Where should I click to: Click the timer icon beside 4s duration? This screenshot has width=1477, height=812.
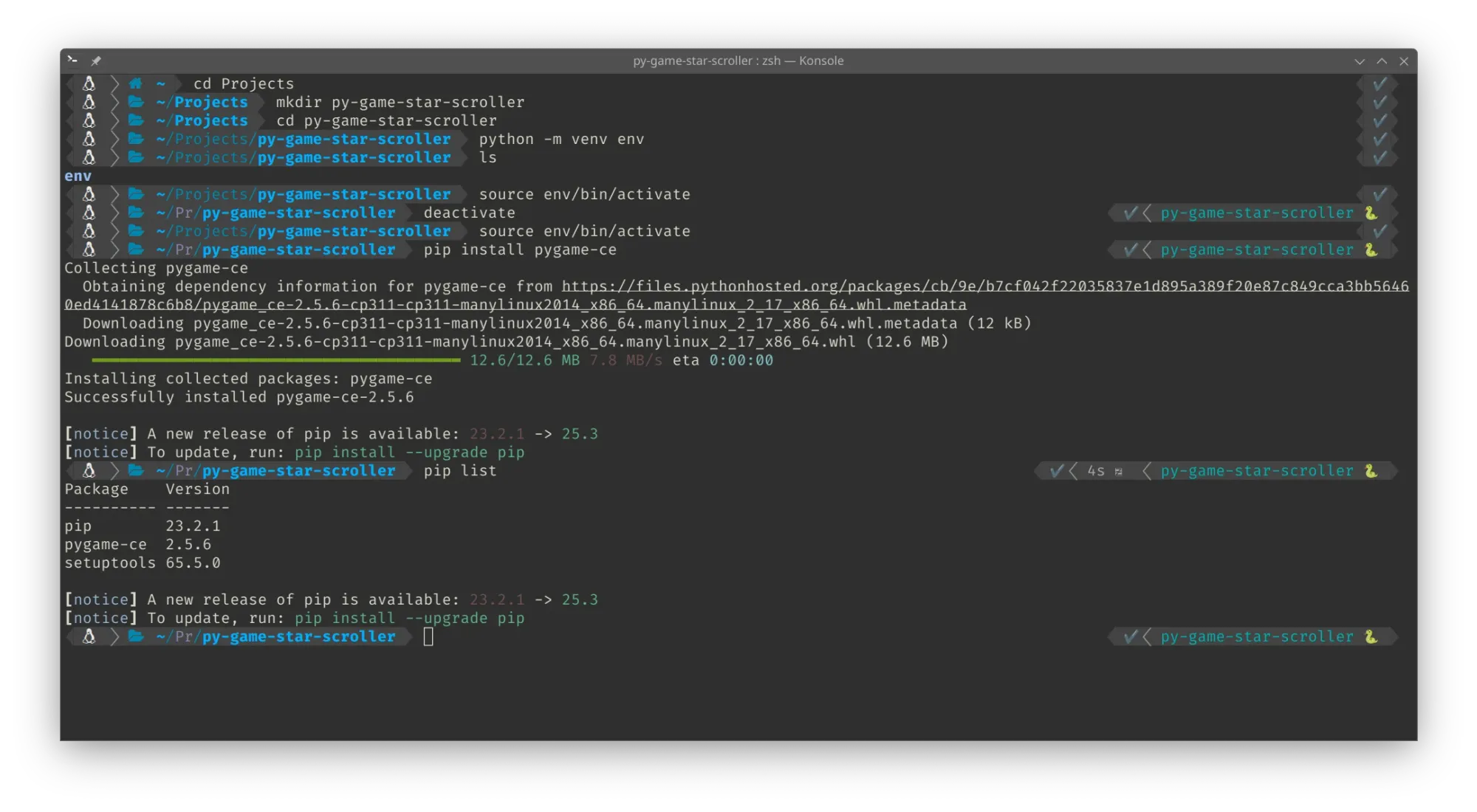[x=1118, y=471]
